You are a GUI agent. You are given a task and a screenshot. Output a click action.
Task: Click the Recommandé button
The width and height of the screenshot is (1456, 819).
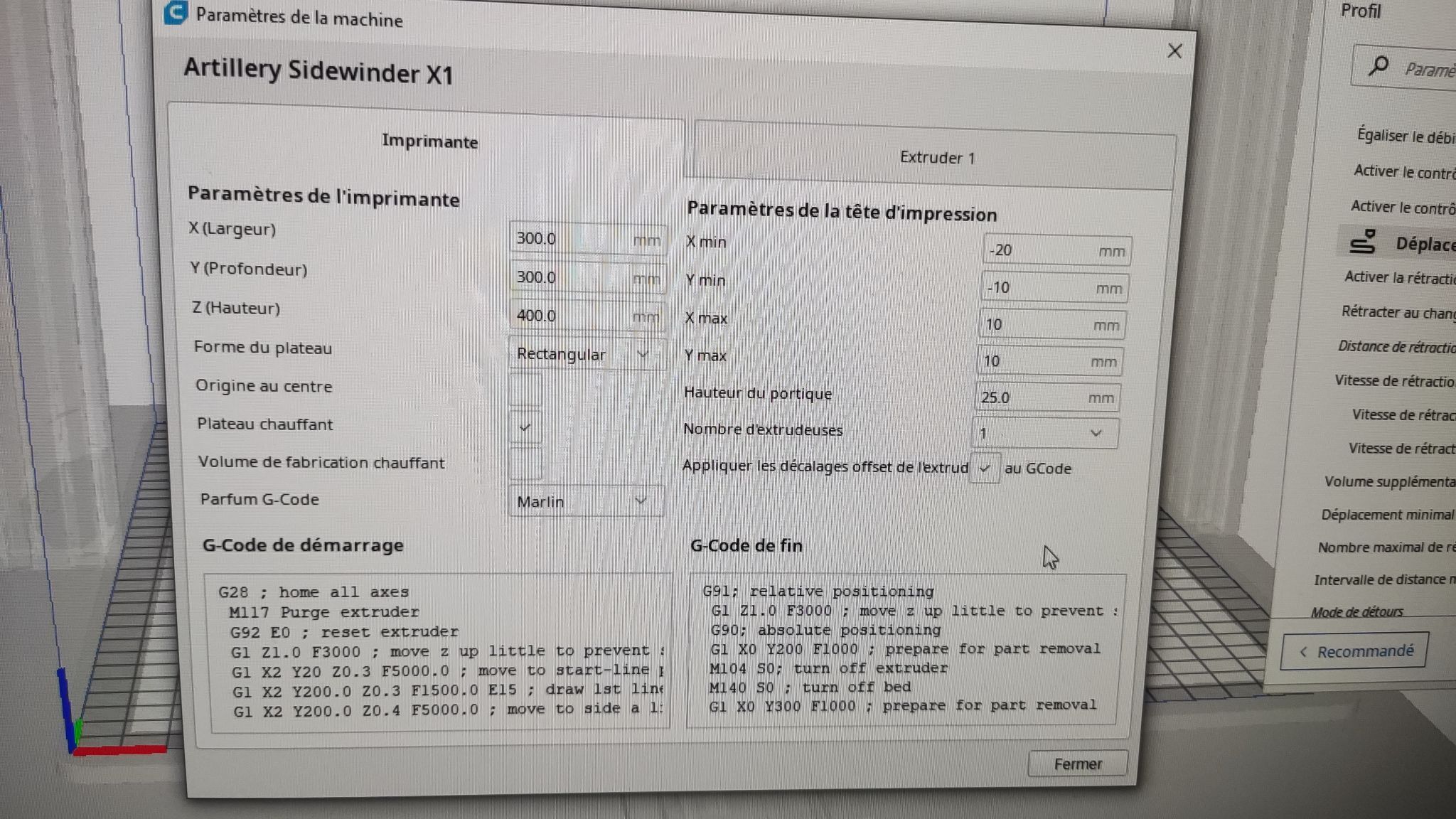1356,651
